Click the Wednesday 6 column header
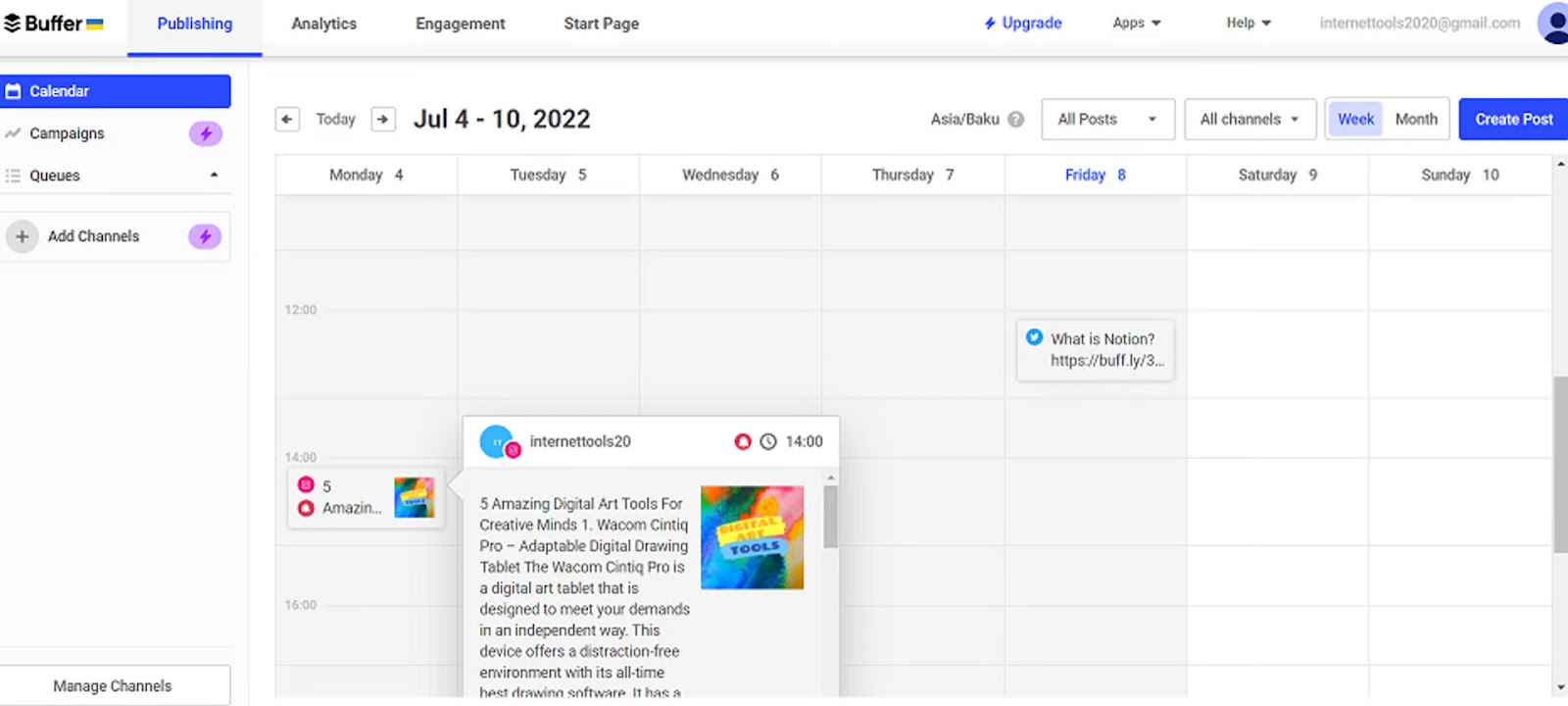1568x706 pixels. coord(730,175)
